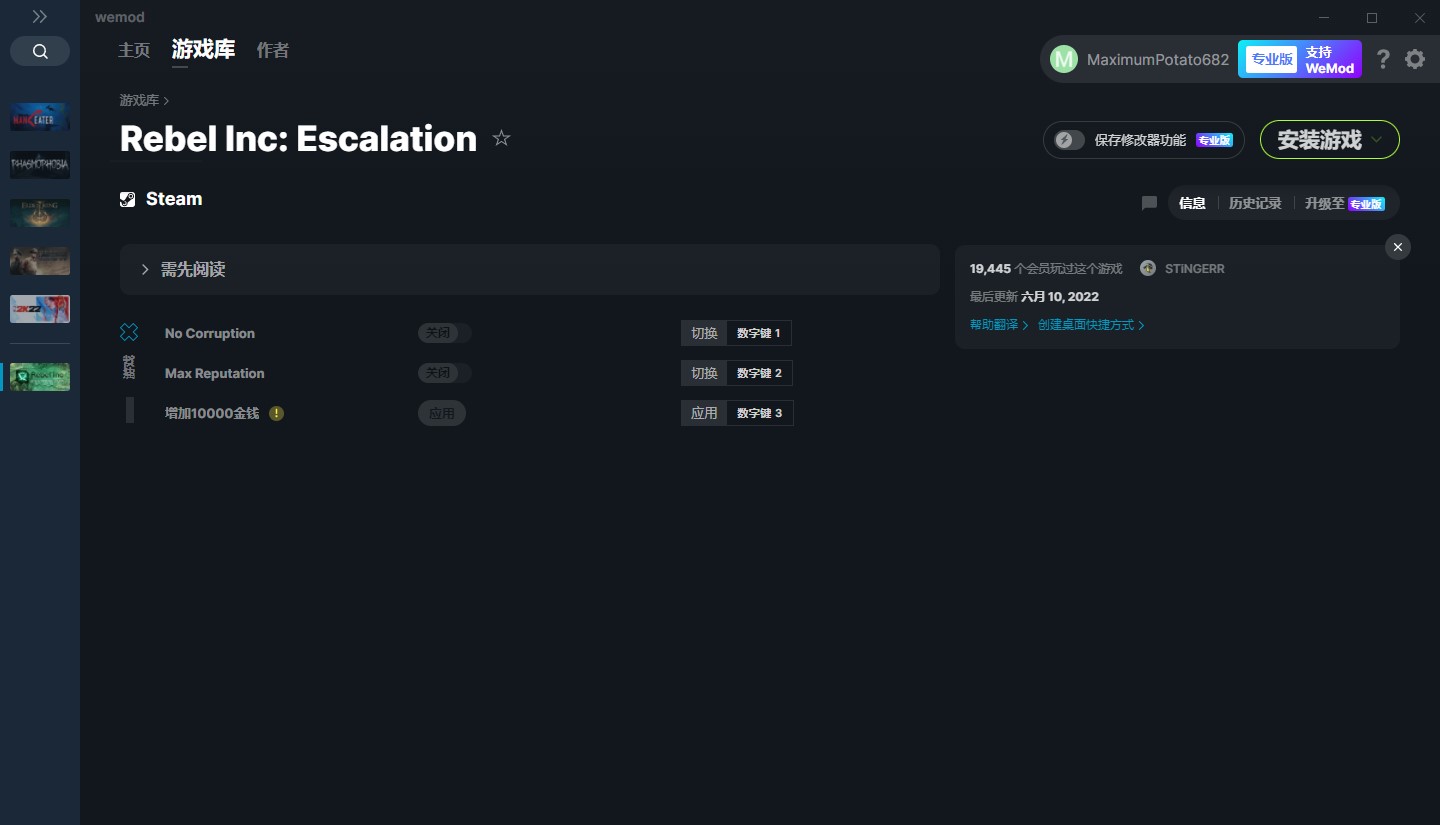Edit 数字键 2 hotkey binding
This screenshot has height=825, width=1440.
click(x=760, y=373)
